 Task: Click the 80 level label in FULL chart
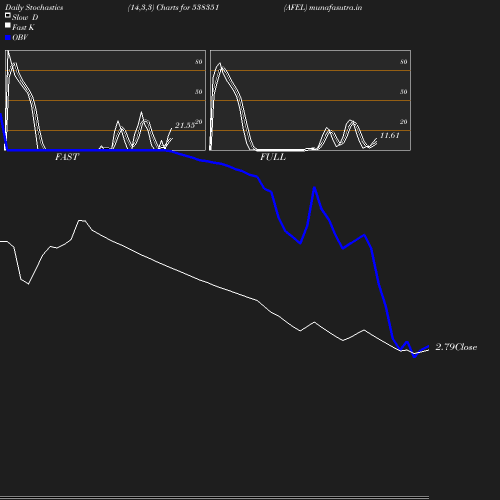tap(404, 62)
